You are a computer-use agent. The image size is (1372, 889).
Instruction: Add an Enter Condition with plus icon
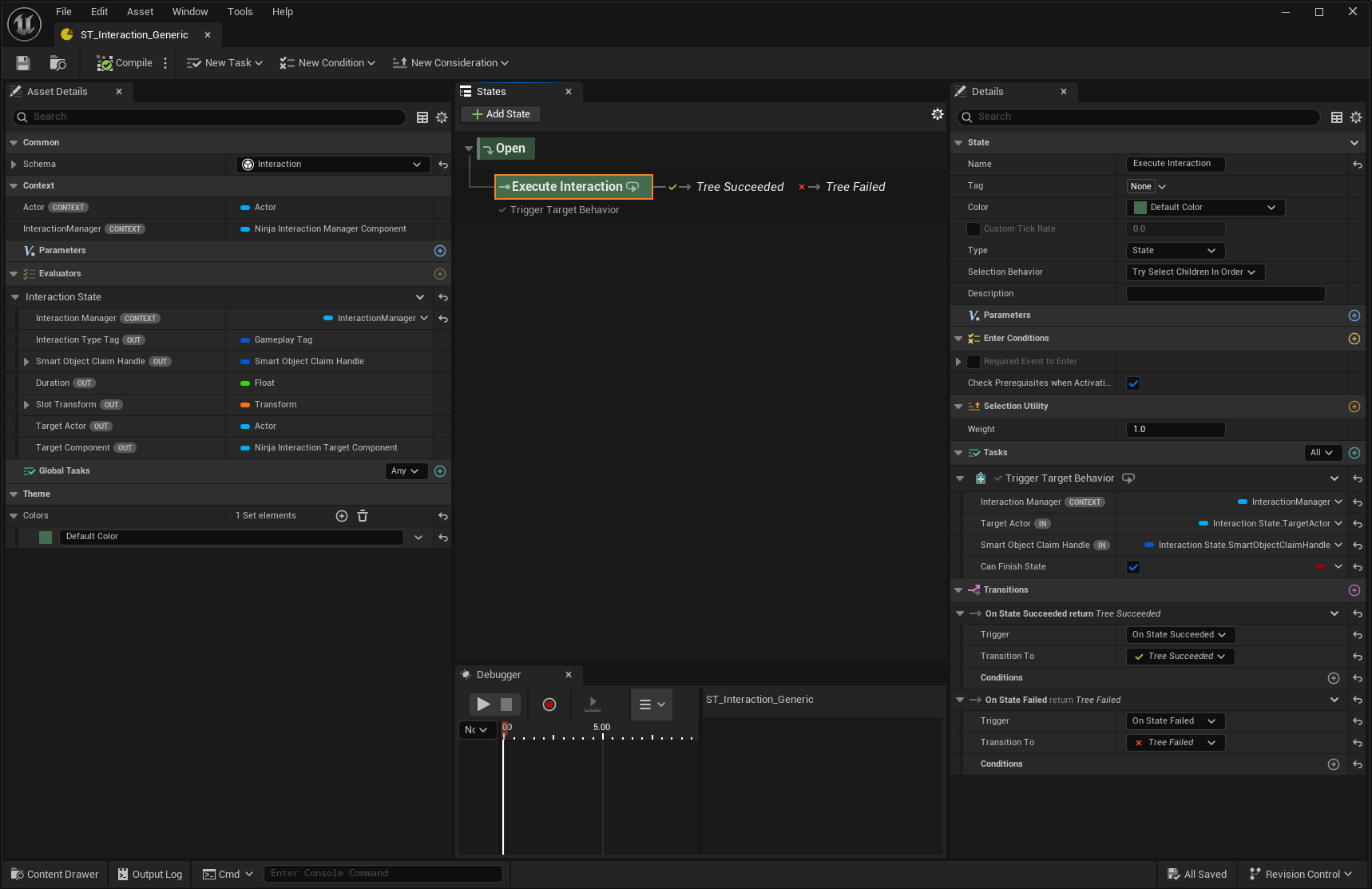(1354, 339)
